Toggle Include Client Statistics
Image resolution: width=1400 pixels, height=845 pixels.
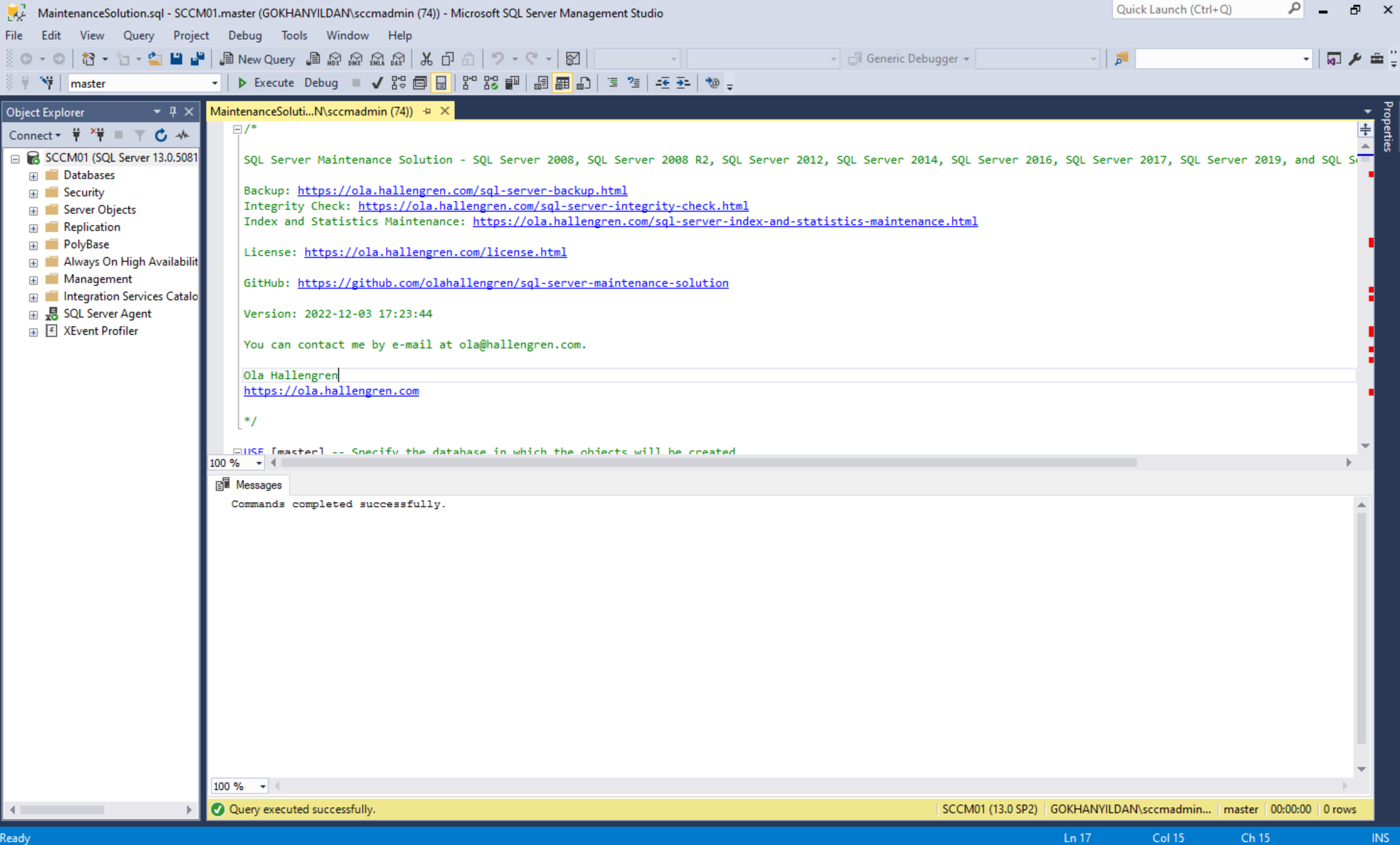point(512,83)
